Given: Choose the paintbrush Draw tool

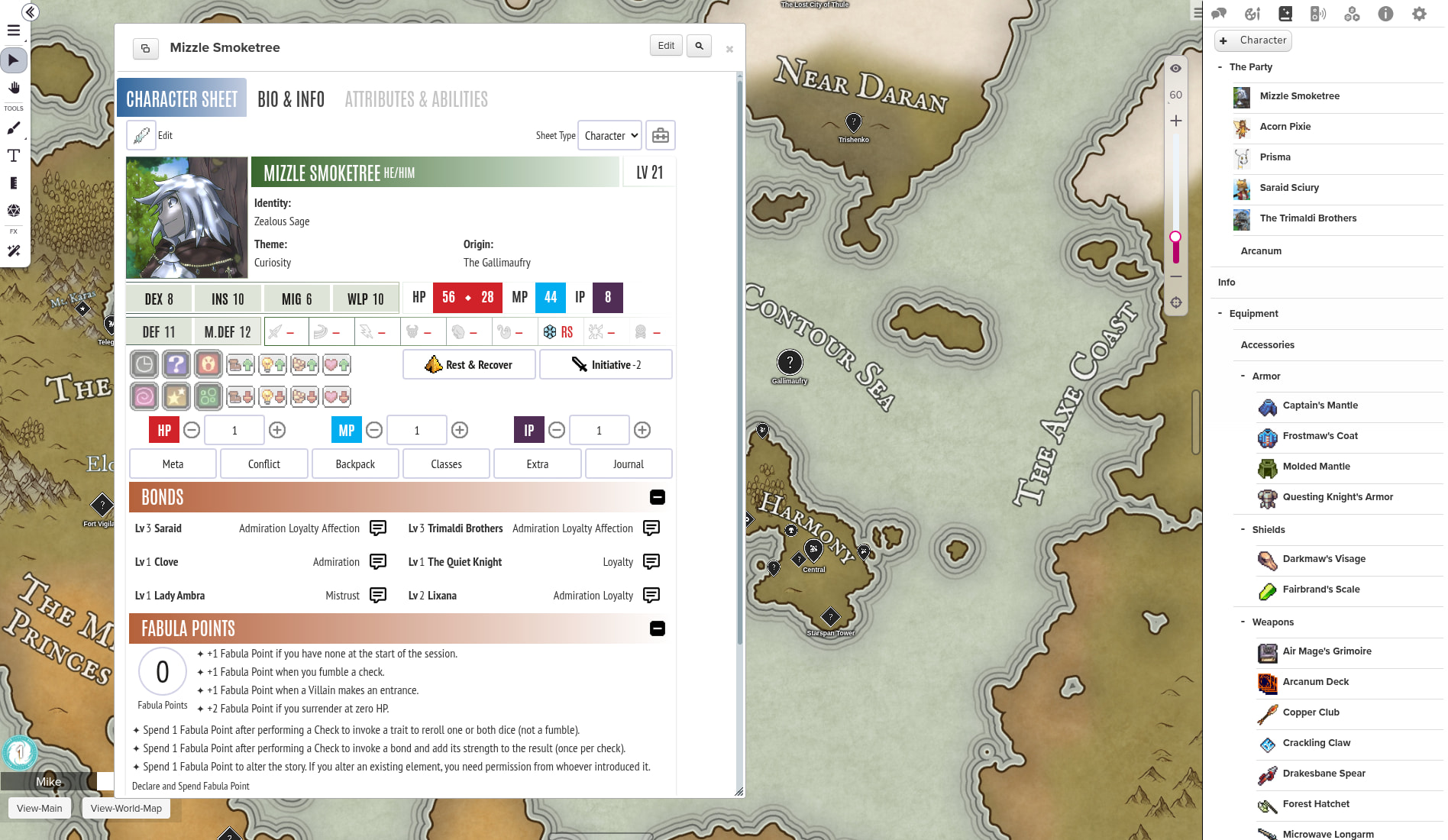Looking at the screenshot, I should pyautogui.click(x=14, y=128).
